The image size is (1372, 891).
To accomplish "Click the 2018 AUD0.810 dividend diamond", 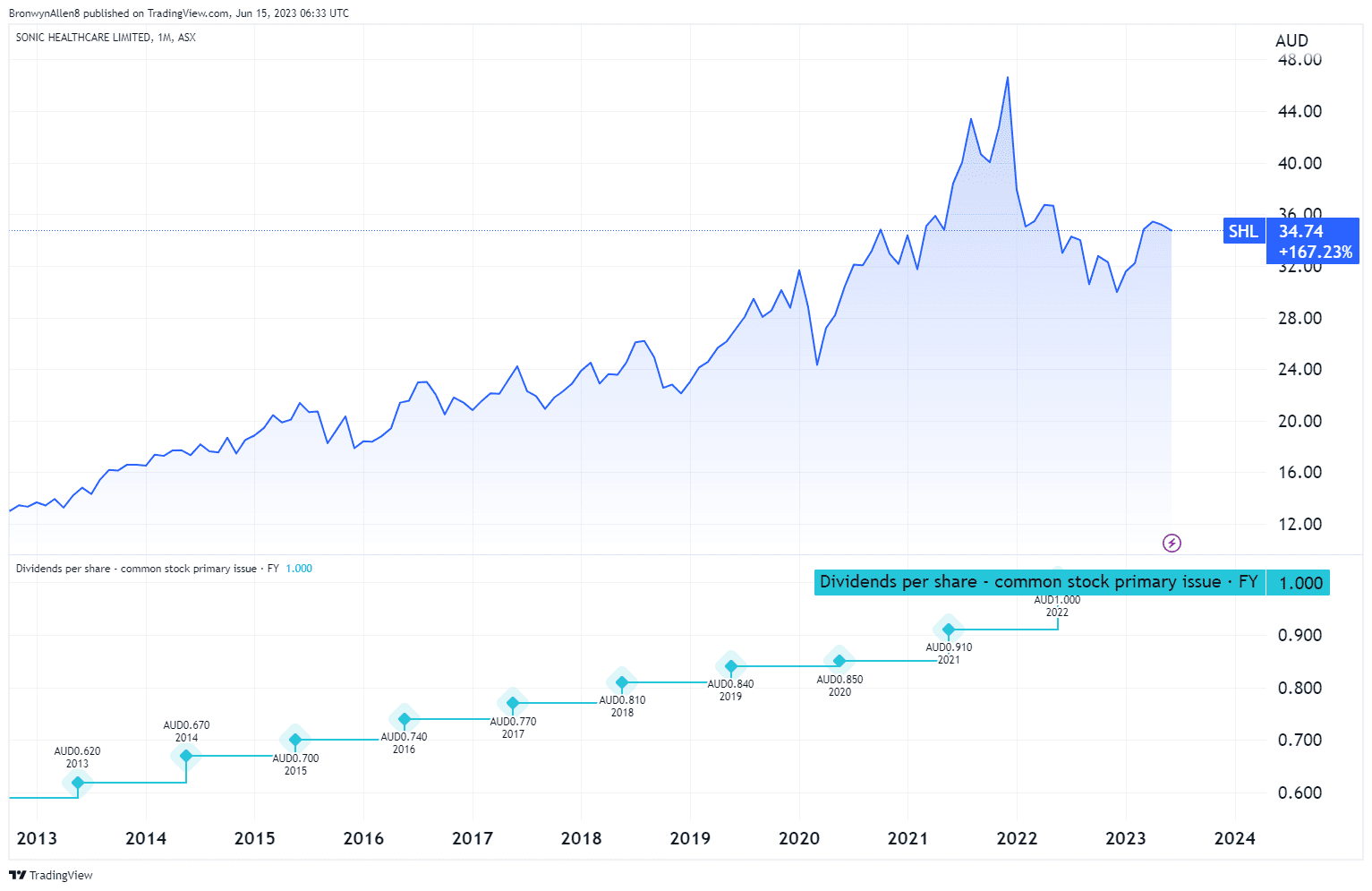I will [622, 682].
